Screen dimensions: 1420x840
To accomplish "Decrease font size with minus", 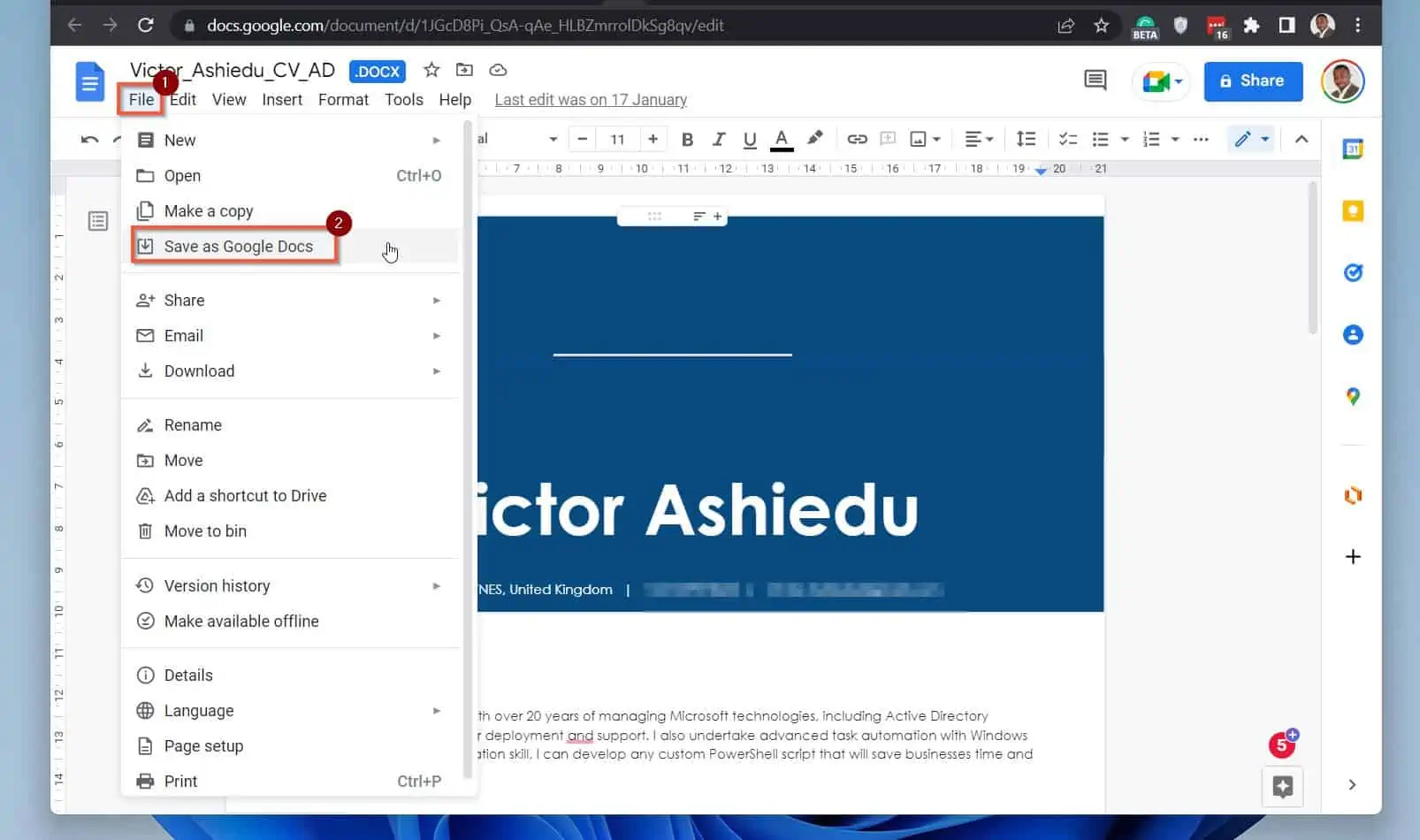I will click(582, 139).
